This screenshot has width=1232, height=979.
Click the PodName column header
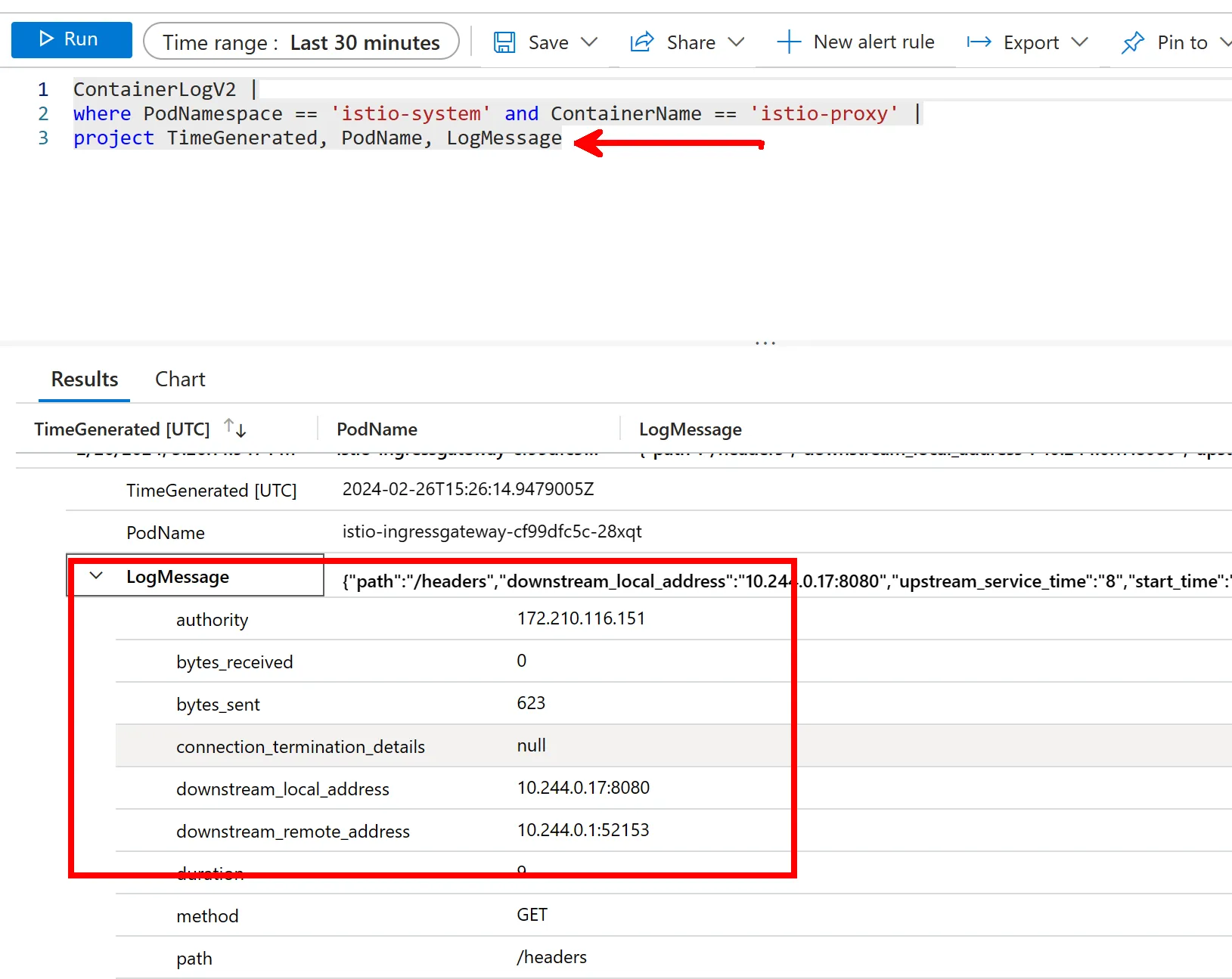click(377, 429)
